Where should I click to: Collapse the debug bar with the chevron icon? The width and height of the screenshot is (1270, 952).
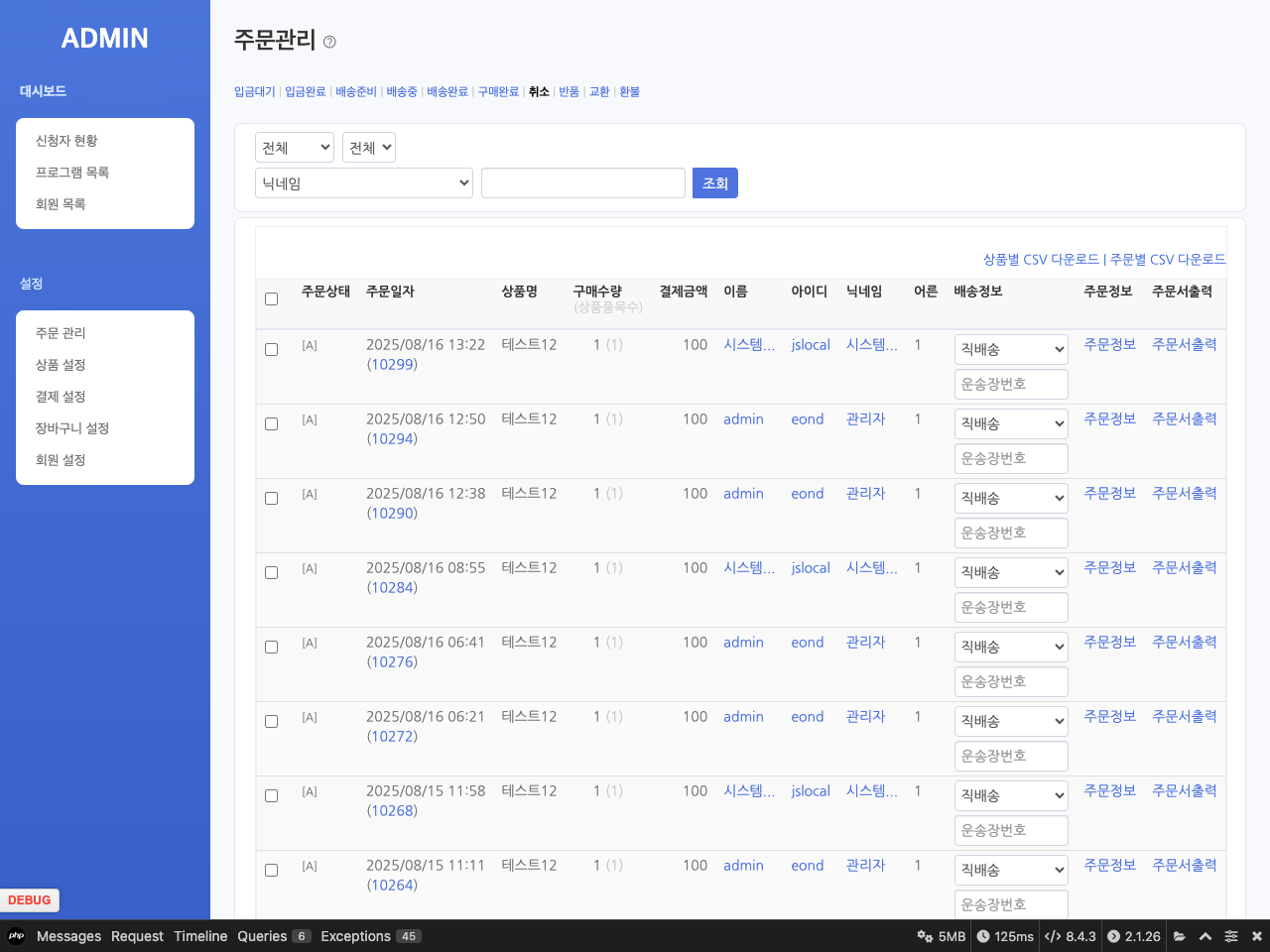[1206, 936]
